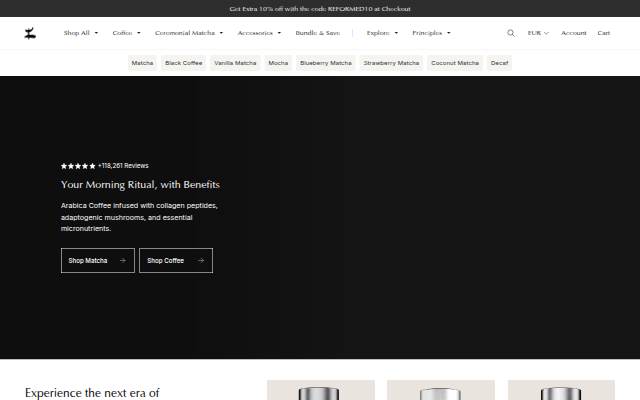Click the REFORMED10 promo announcement bar

coord(320,9)
